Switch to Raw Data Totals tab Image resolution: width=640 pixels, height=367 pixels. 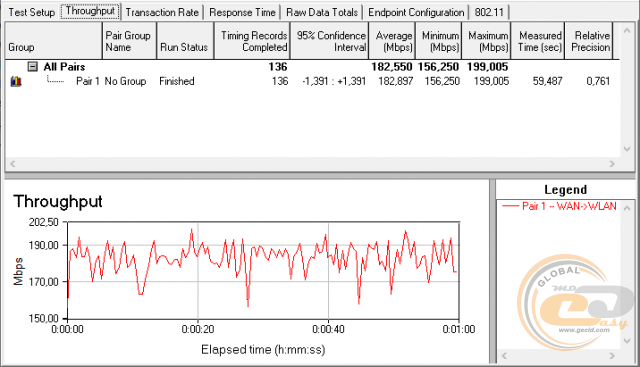[322, 12]
